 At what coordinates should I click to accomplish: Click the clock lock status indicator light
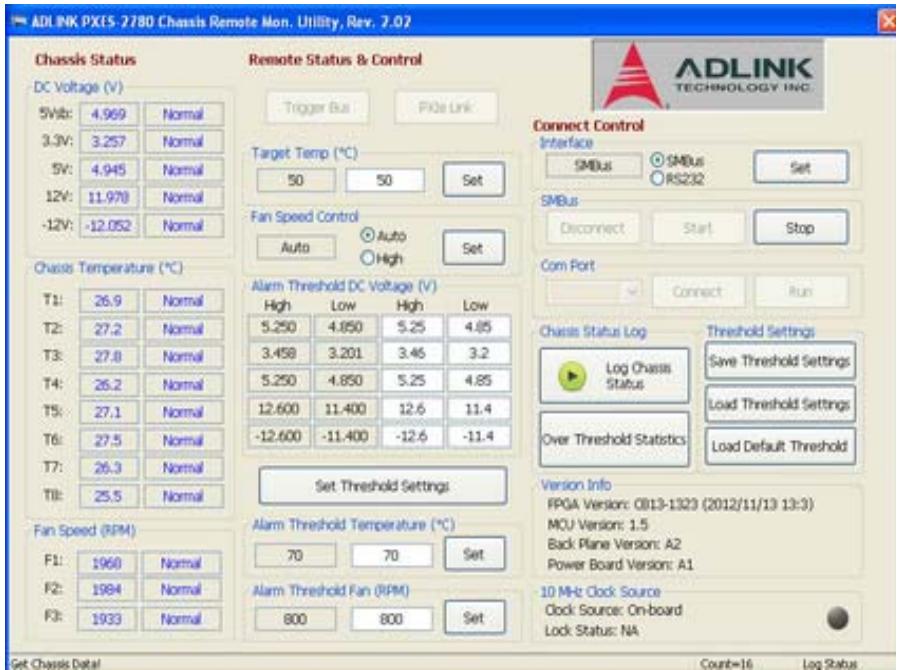coord(838,618)
